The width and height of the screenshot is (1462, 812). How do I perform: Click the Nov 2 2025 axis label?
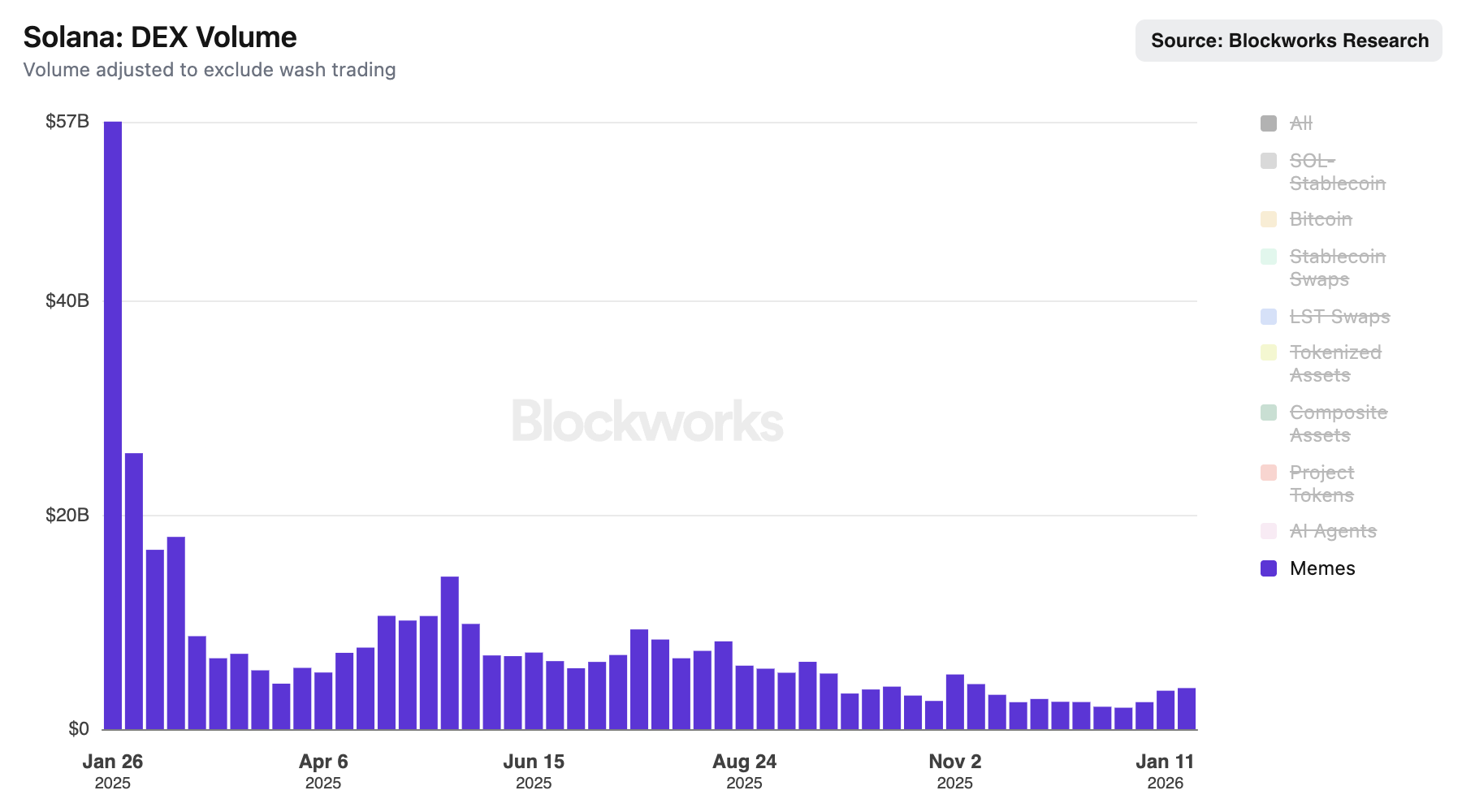click(955, 771)
